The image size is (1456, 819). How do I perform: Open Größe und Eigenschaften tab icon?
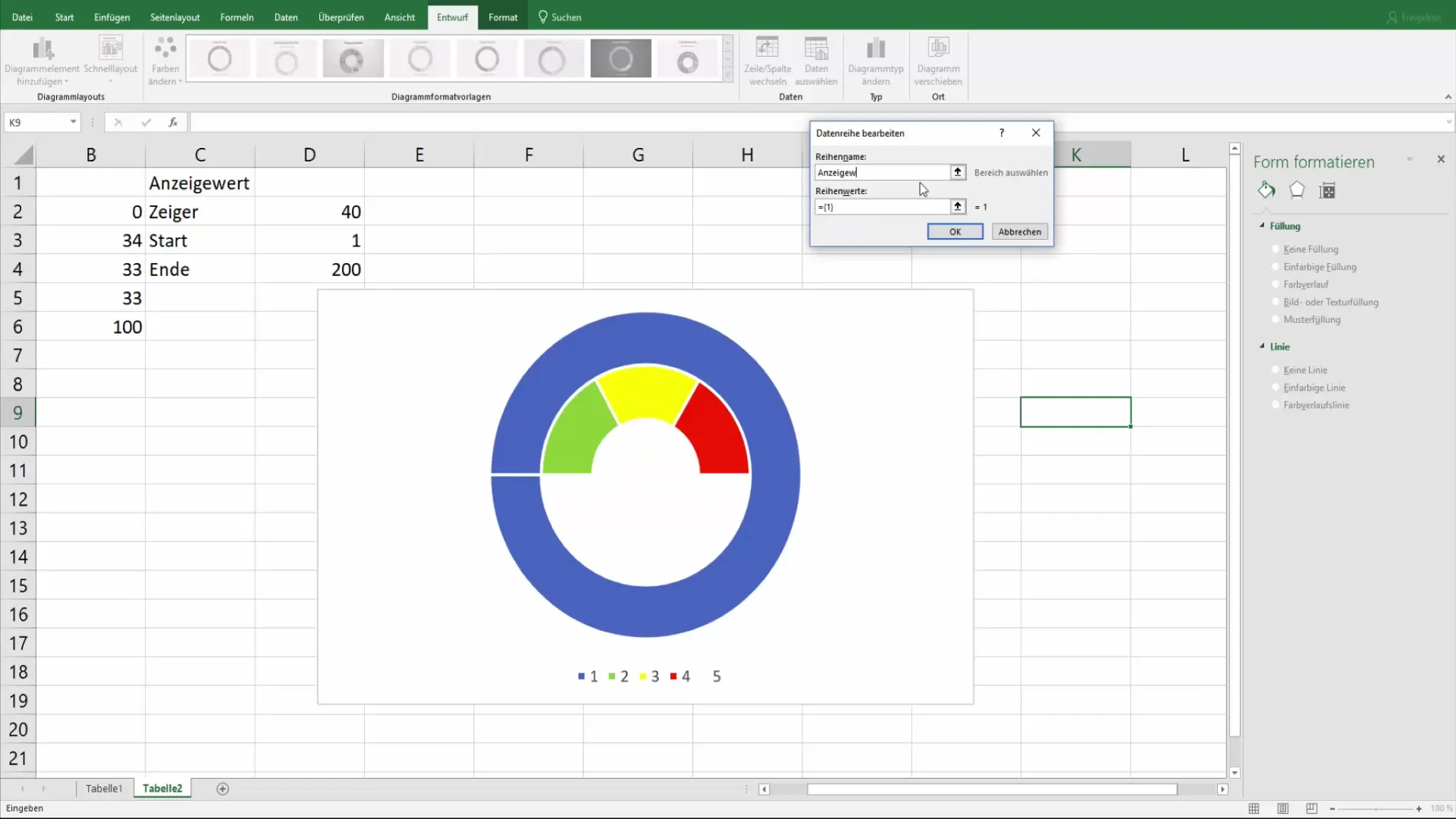(x=1327, y=190)
